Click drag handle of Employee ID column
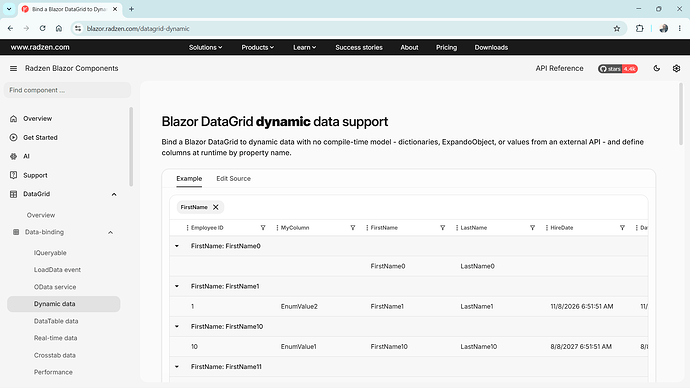The height and width of the screenshot is (388, 690). pos(187,228)
